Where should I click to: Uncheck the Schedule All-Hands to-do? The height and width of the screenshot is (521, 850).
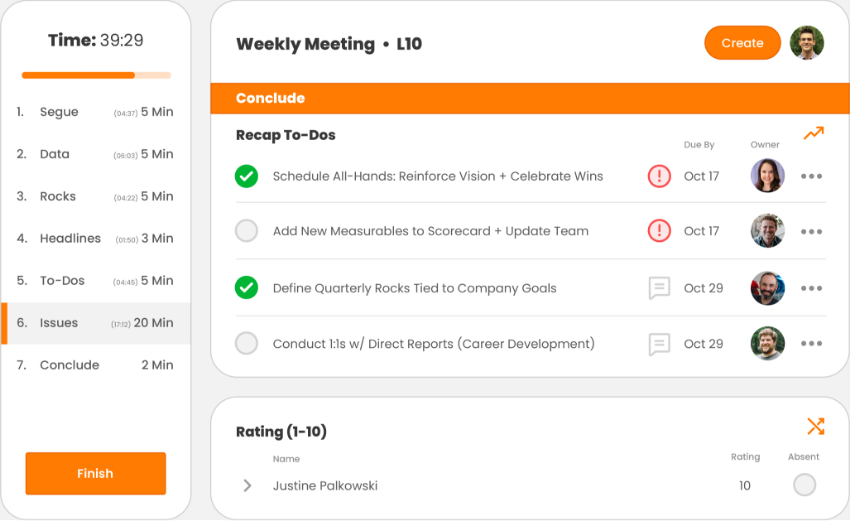pos(246,176)
